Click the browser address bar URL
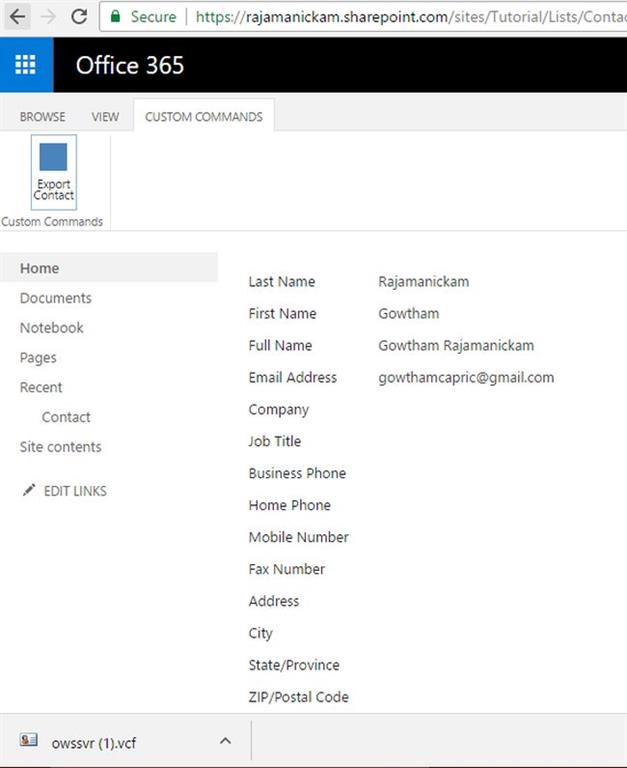 coord(410,17)
